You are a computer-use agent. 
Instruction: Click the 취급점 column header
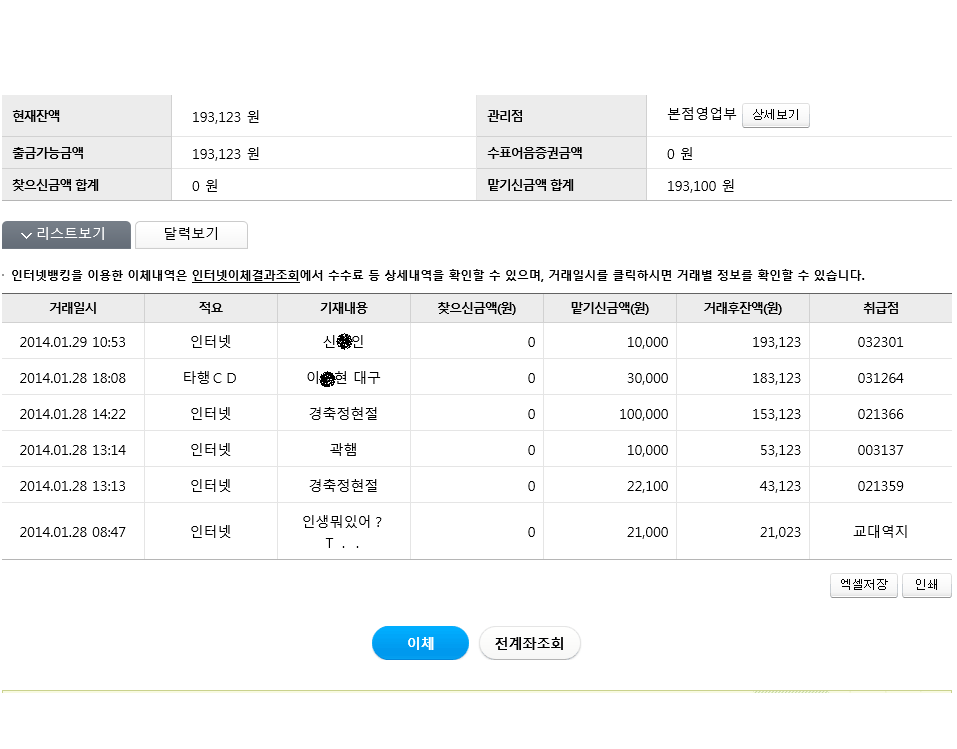coord(881,308)
